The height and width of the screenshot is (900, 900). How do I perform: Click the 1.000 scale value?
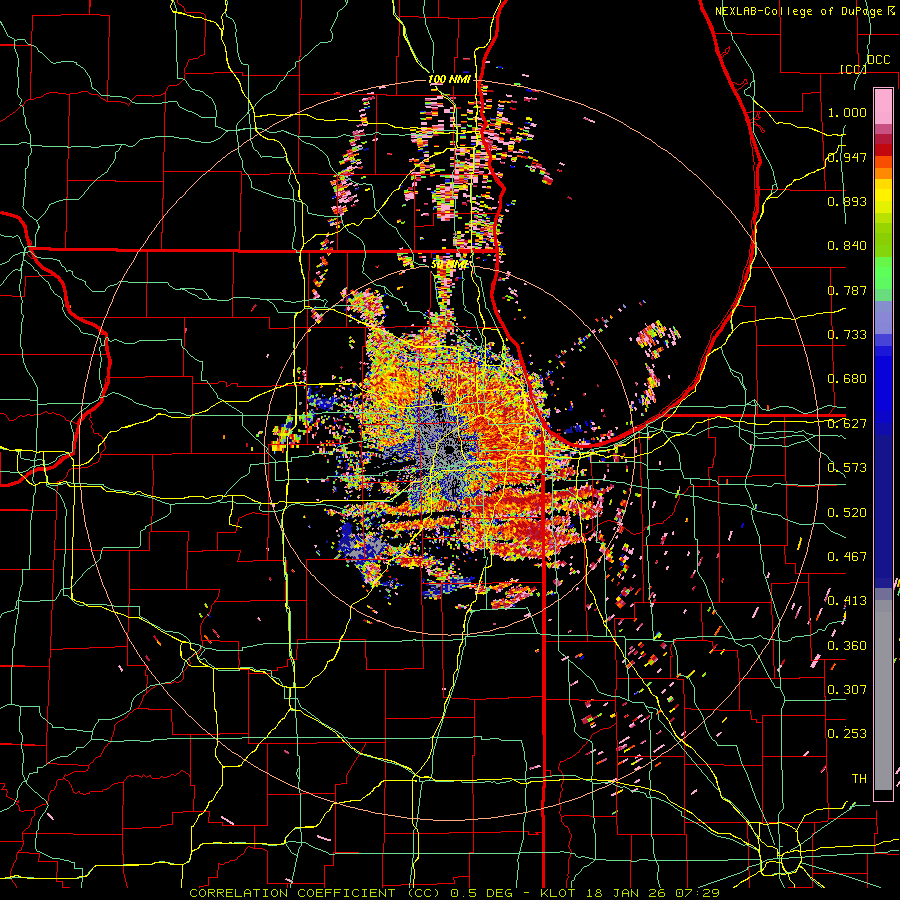(847, 112)
